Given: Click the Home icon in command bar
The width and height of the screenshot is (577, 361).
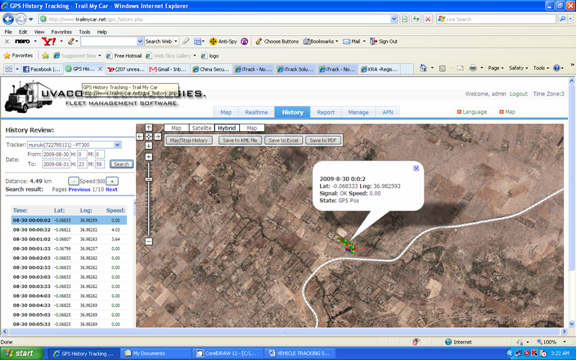Looking at the screenshot, I should click(x=424, y=68).
